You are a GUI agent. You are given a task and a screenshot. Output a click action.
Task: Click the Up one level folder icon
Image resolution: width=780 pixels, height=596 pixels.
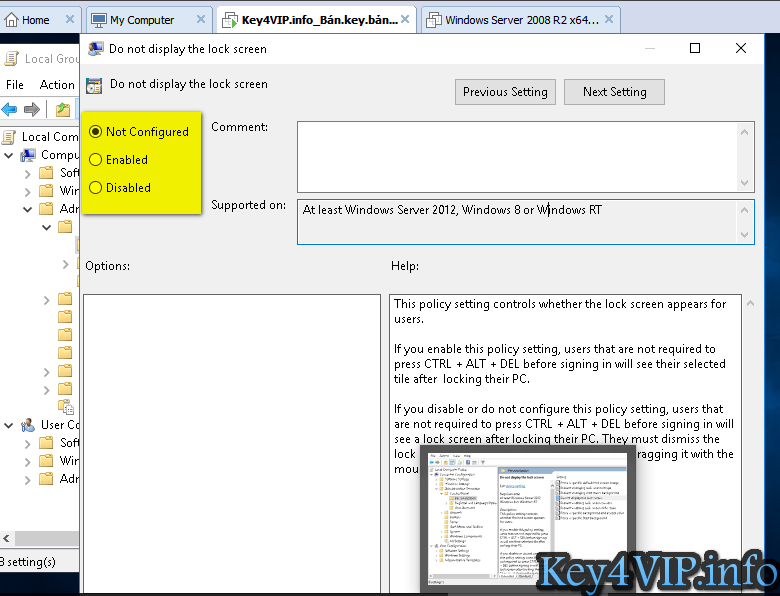pos(63,109)
